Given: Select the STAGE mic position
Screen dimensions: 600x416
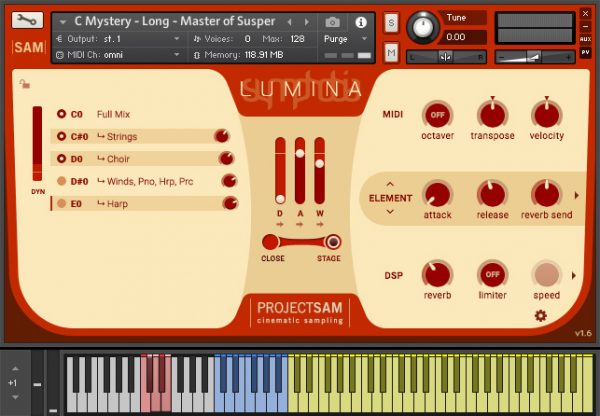Looking at the screenshot, I should click(333, 242).
